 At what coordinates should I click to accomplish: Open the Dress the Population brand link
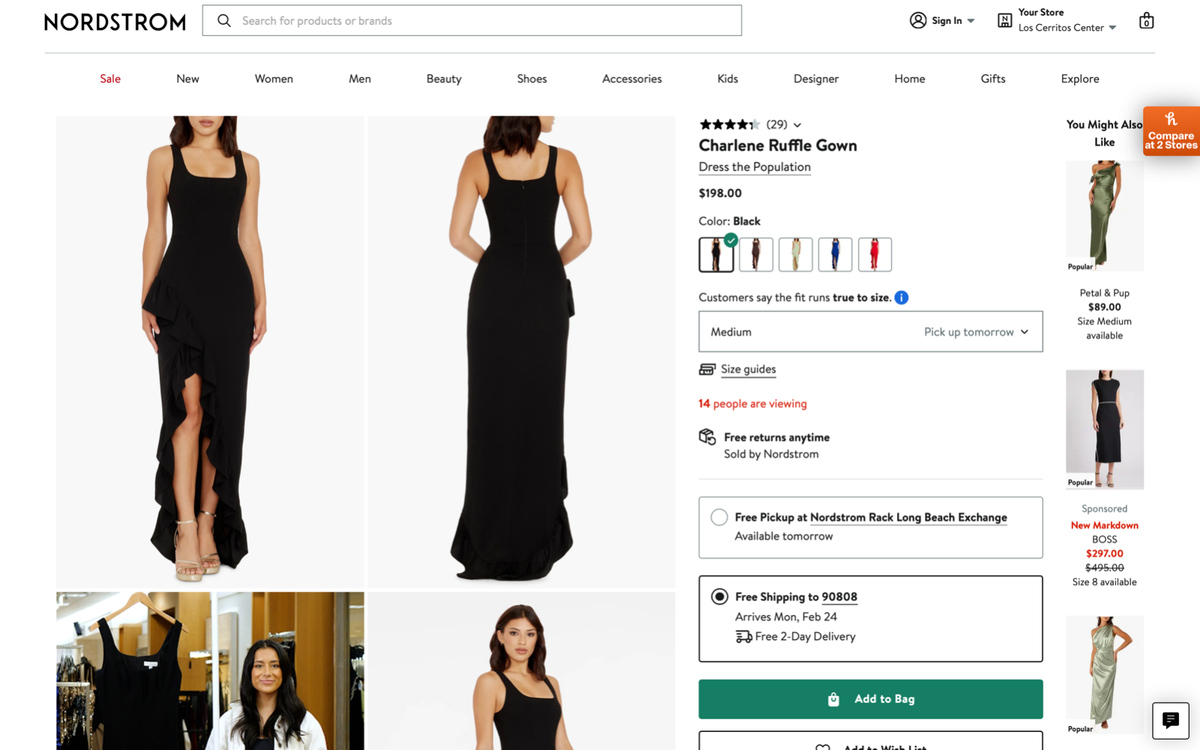pyautogui.click(x=755, y=167)
